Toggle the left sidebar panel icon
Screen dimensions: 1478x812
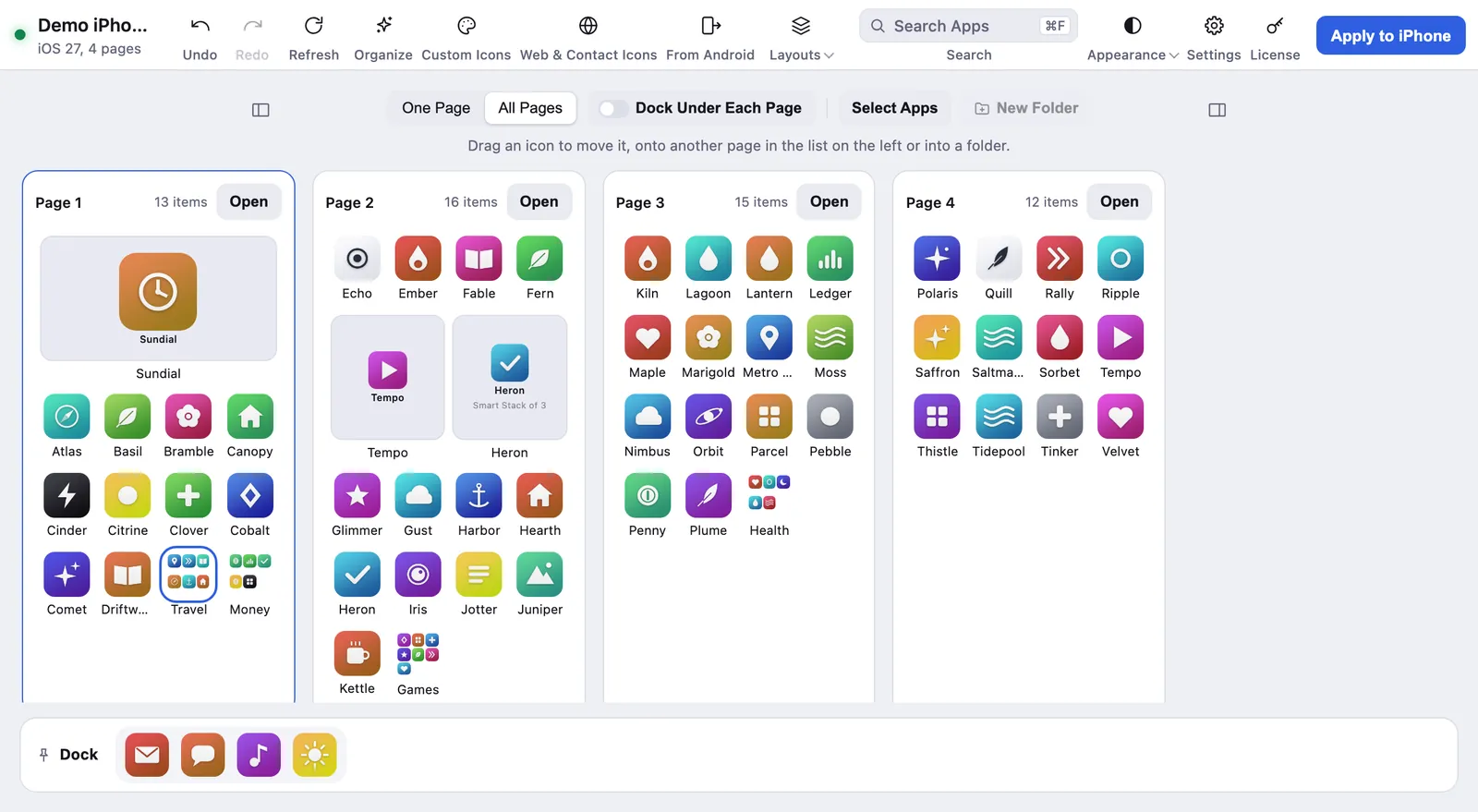[x=260, y=110]
